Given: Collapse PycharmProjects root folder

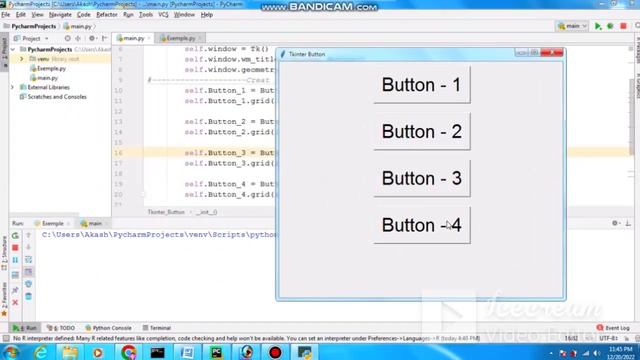Looking at the screenshot, I should [x=13, y=49].
